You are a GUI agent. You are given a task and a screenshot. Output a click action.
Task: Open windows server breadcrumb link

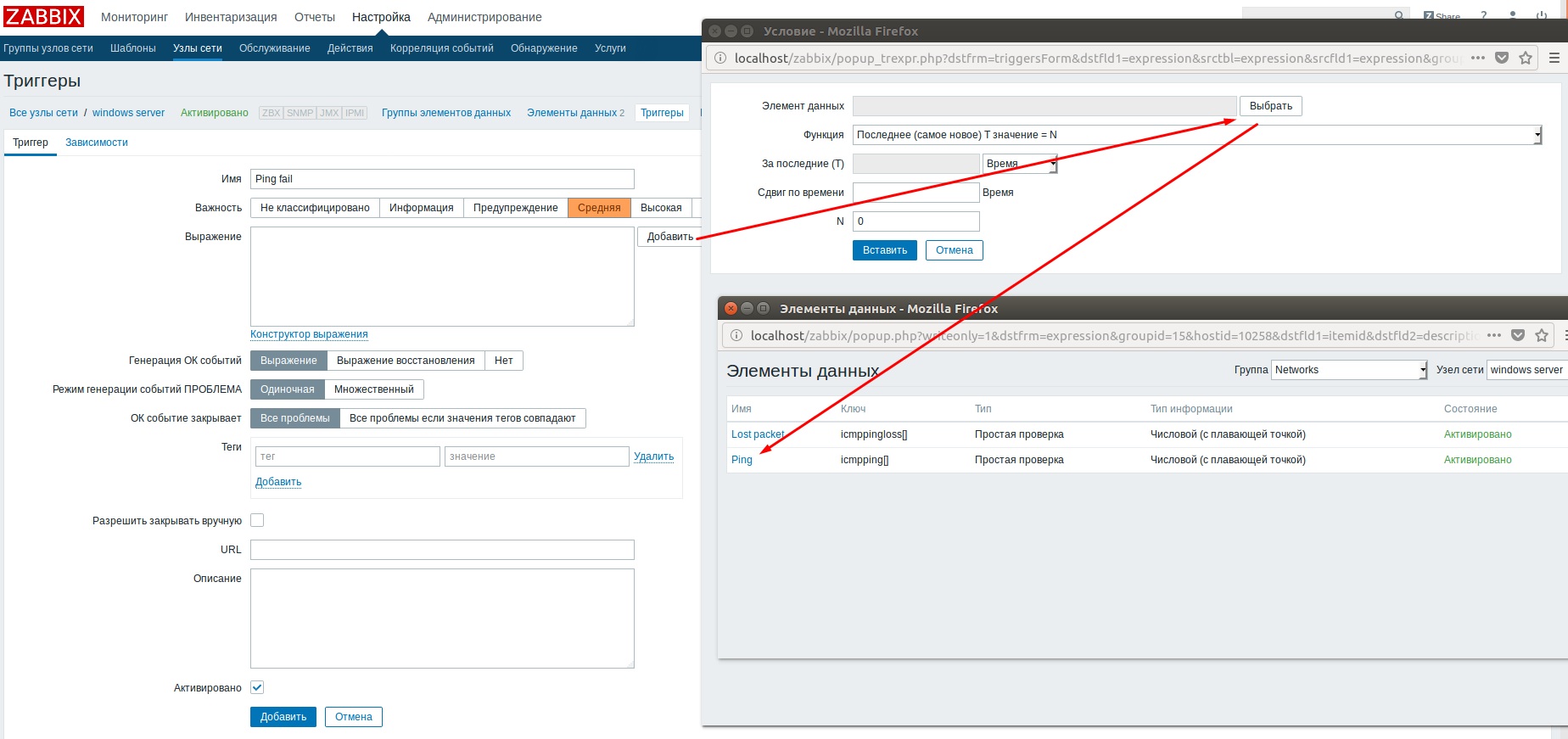pyautogui.click(x=129, y=113)
